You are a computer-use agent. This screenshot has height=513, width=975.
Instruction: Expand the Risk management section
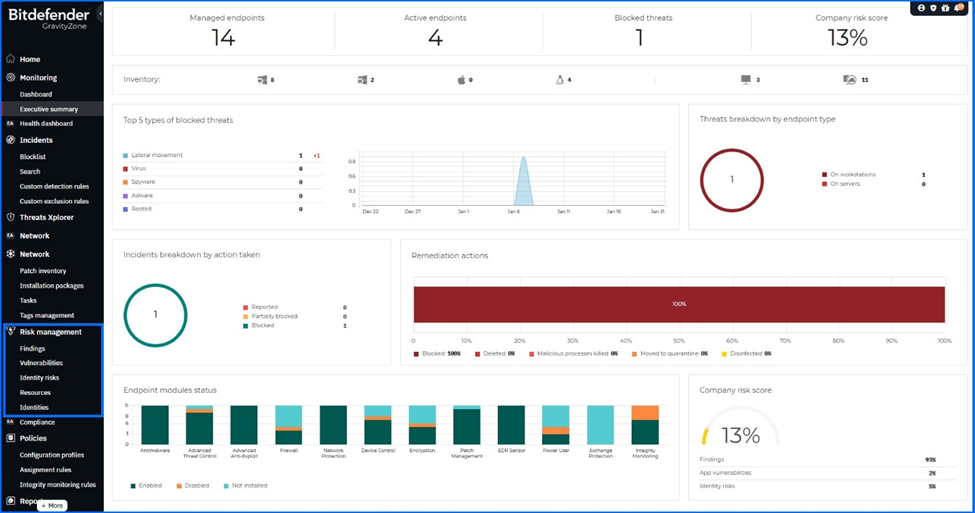pos(50,332)
